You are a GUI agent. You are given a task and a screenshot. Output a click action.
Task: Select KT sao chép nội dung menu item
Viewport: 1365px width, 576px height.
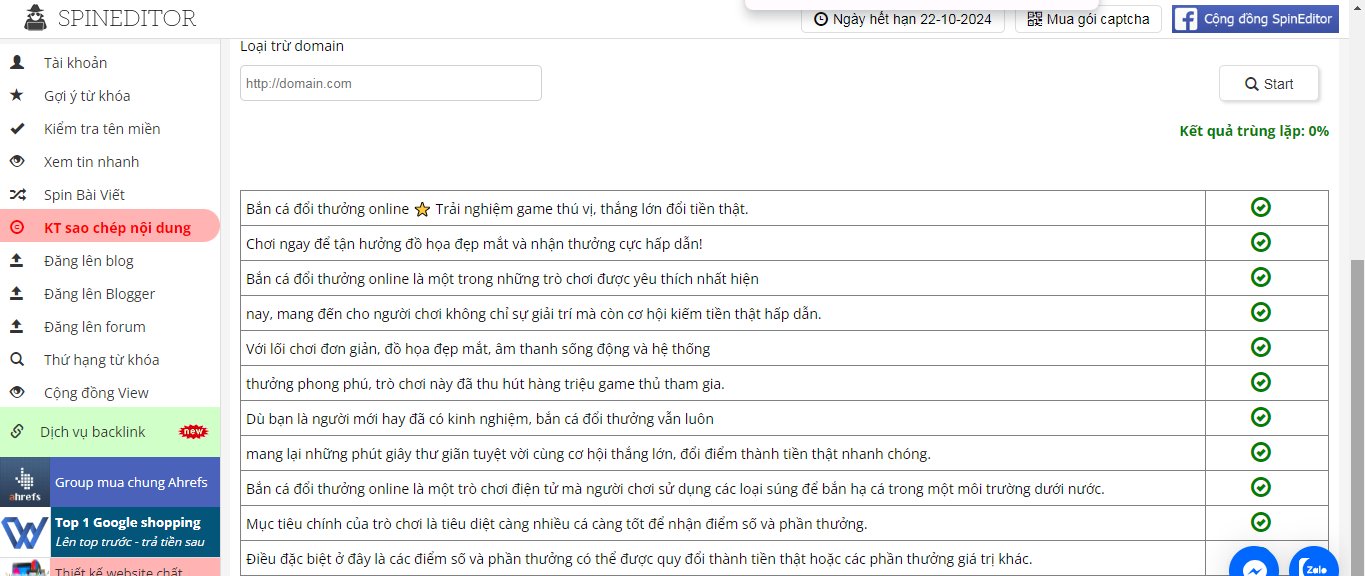tap(110, 228)
